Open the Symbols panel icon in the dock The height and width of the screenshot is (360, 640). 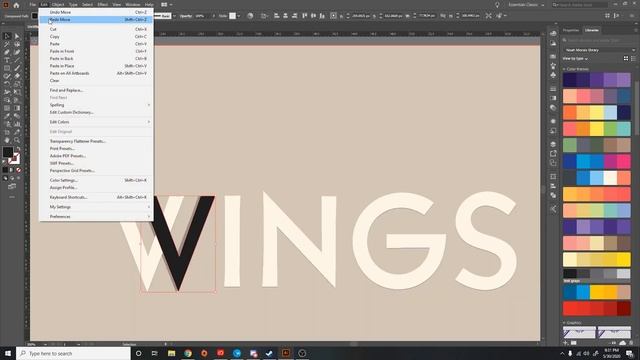(553, 76)
